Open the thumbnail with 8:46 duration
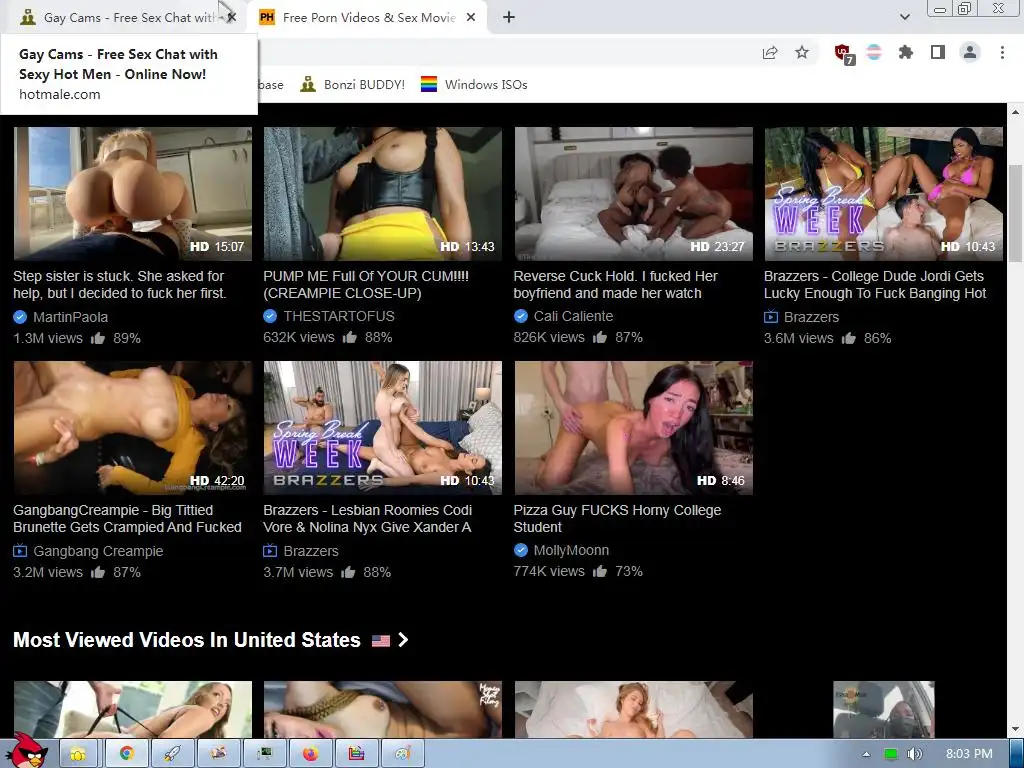Screen dimensions: 1024x768 (x=633, y=428)
